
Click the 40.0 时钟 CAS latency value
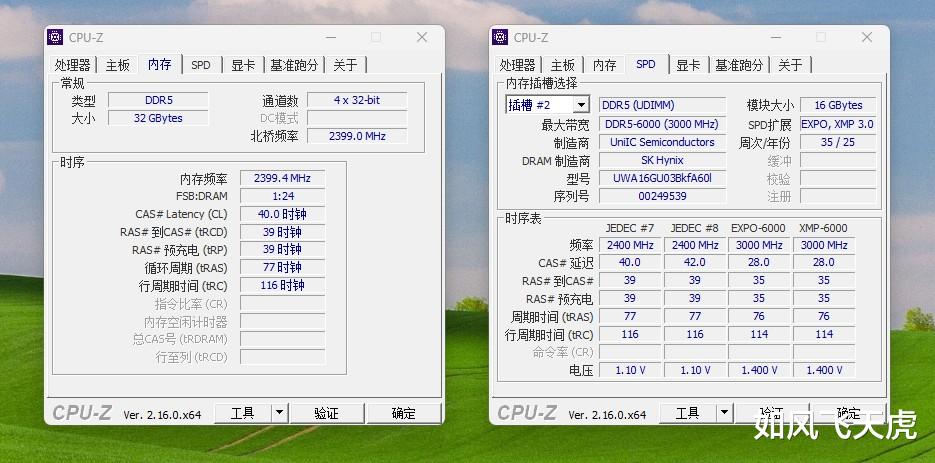(x=283, y=214)
